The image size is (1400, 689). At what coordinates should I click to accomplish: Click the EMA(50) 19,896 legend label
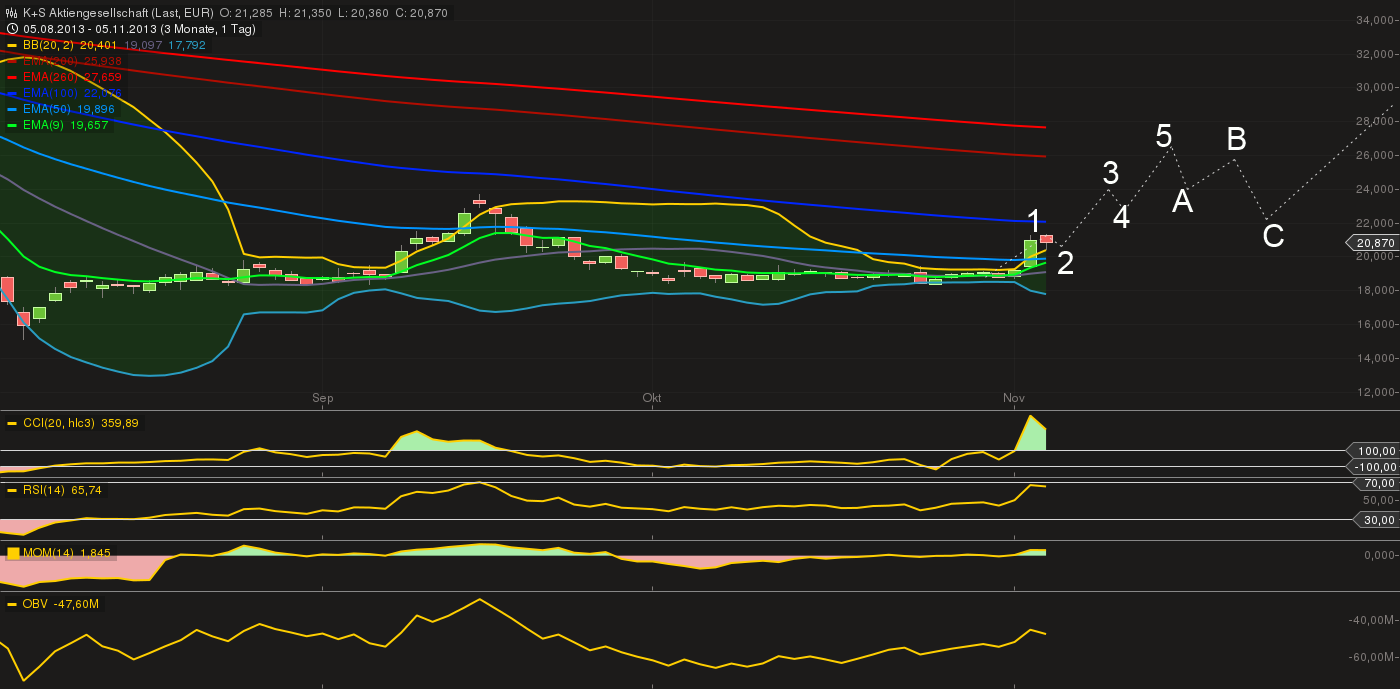pos(68,109)
